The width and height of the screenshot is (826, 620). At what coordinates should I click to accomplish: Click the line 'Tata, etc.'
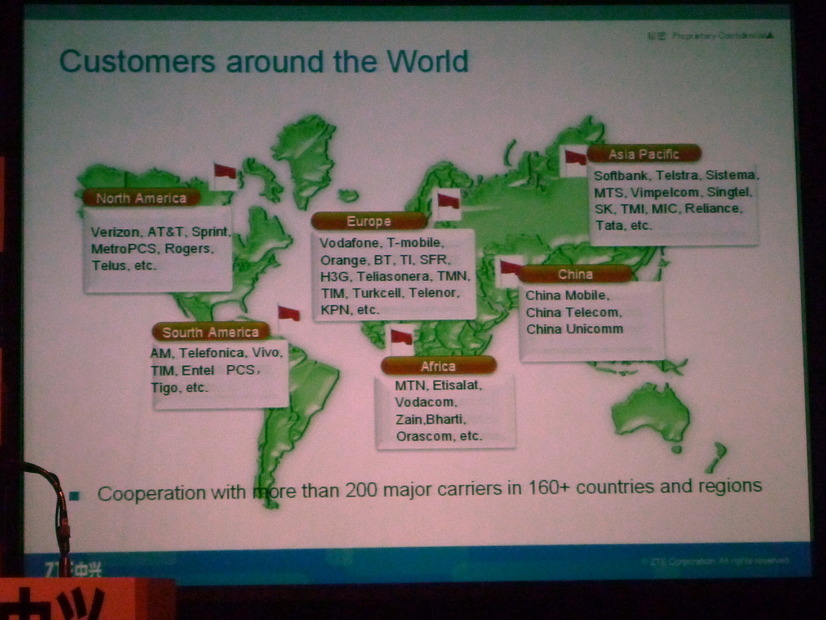[624, 225]
